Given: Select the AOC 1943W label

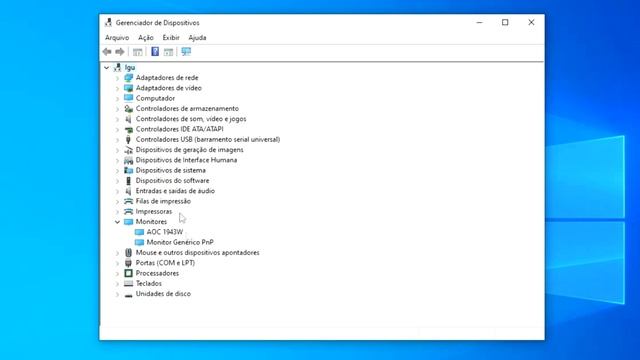Looking at the screenshot, I should 164,232.
